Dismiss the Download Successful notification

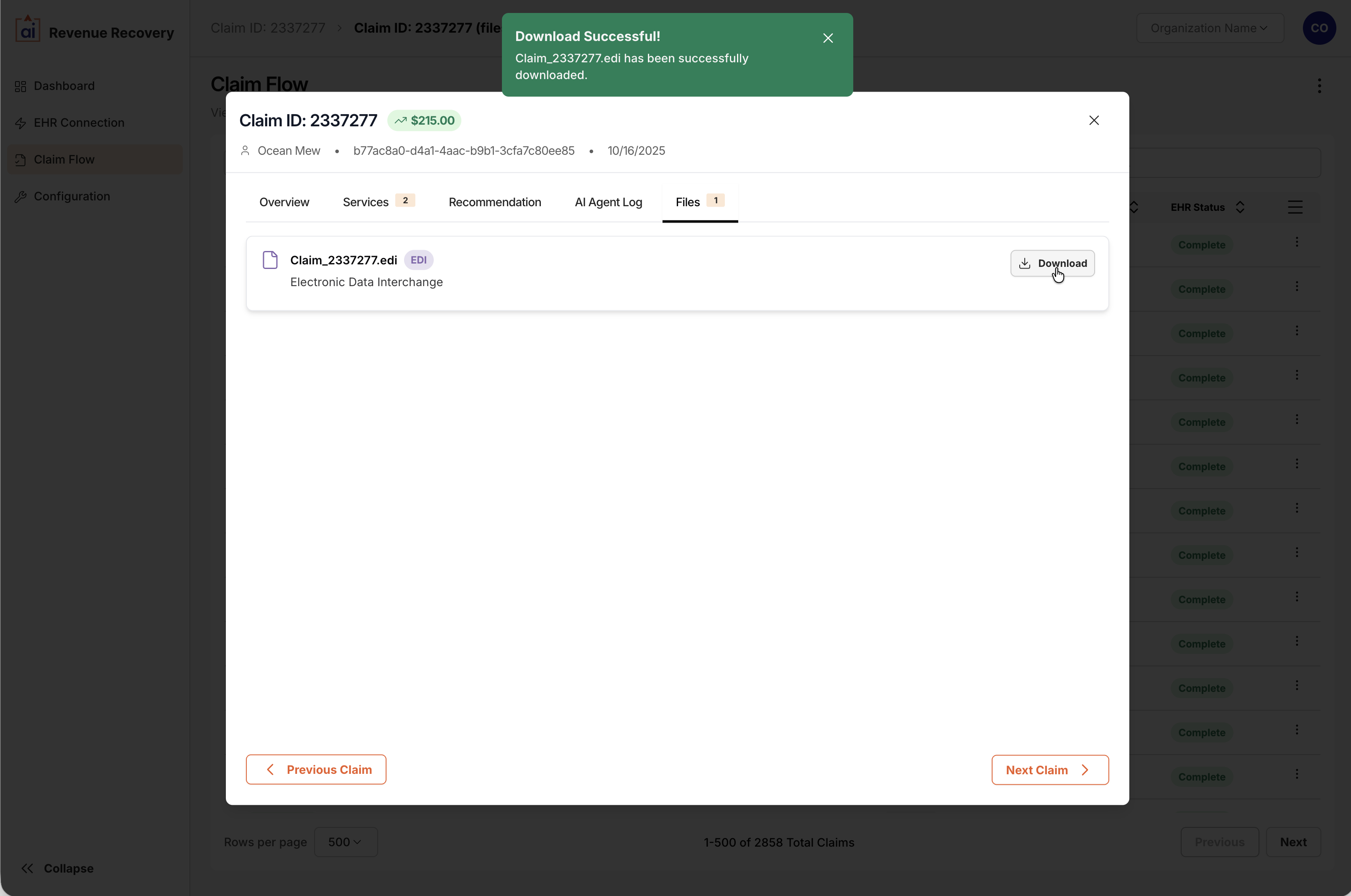point(828,38)
